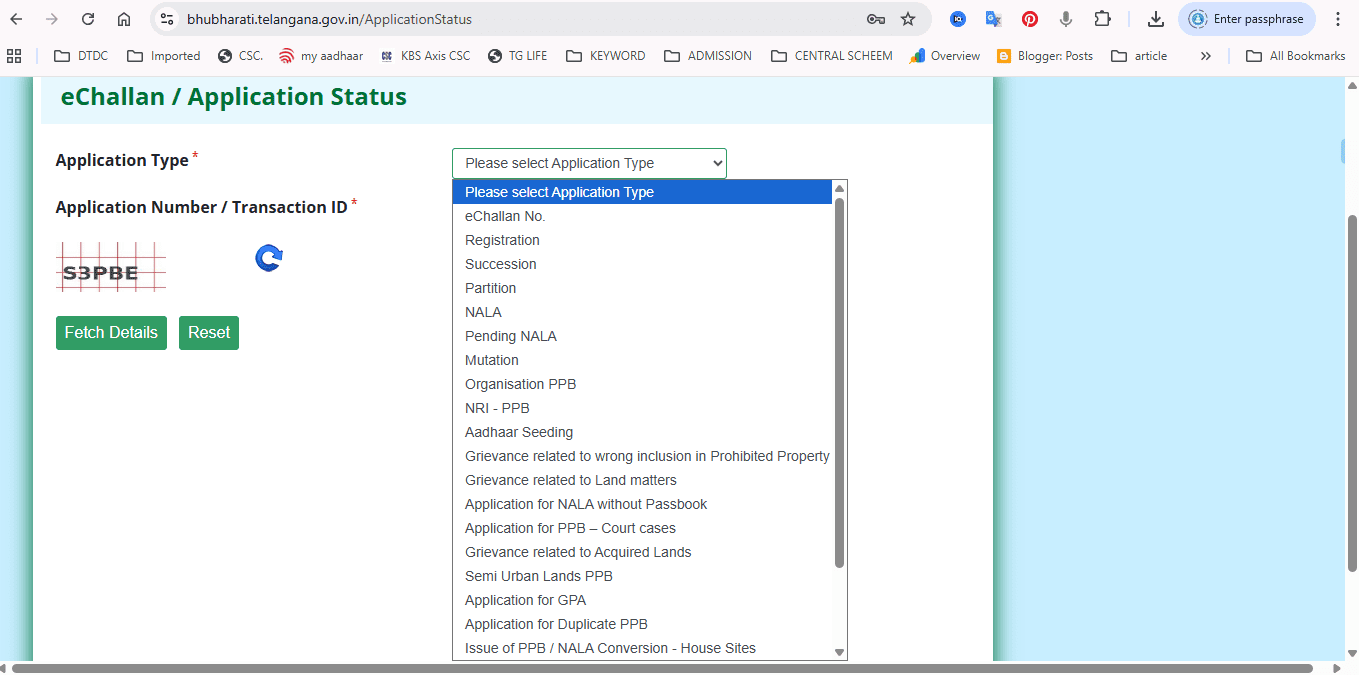This screenshot has height=675, width=1359.
Task: Open the DTDC bookmarks folder
Action: [79, 55]
